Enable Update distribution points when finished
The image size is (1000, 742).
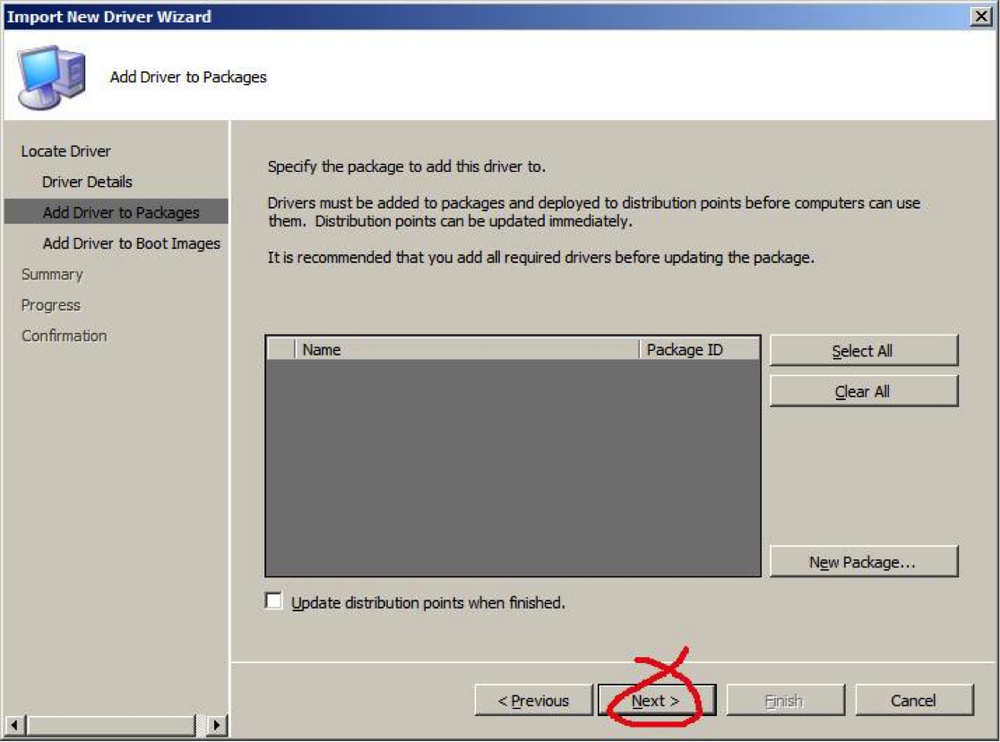[x=274, y=601]
